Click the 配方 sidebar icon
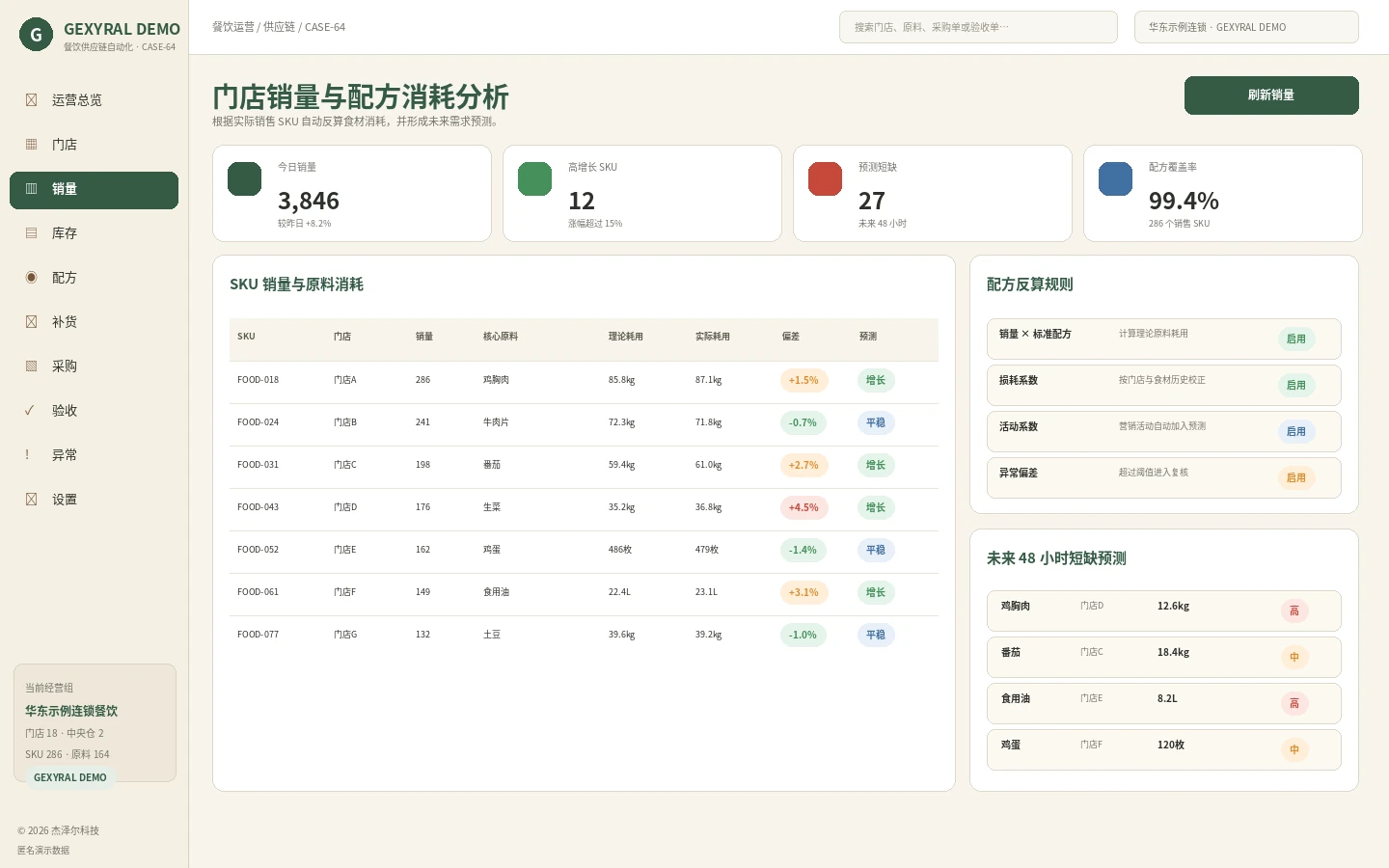This screenshot has width=1389, height=868. 31,278
